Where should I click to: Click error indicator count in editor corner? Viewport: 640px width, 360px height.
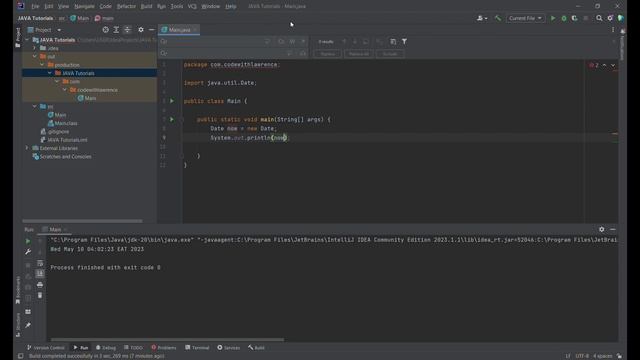594,65
